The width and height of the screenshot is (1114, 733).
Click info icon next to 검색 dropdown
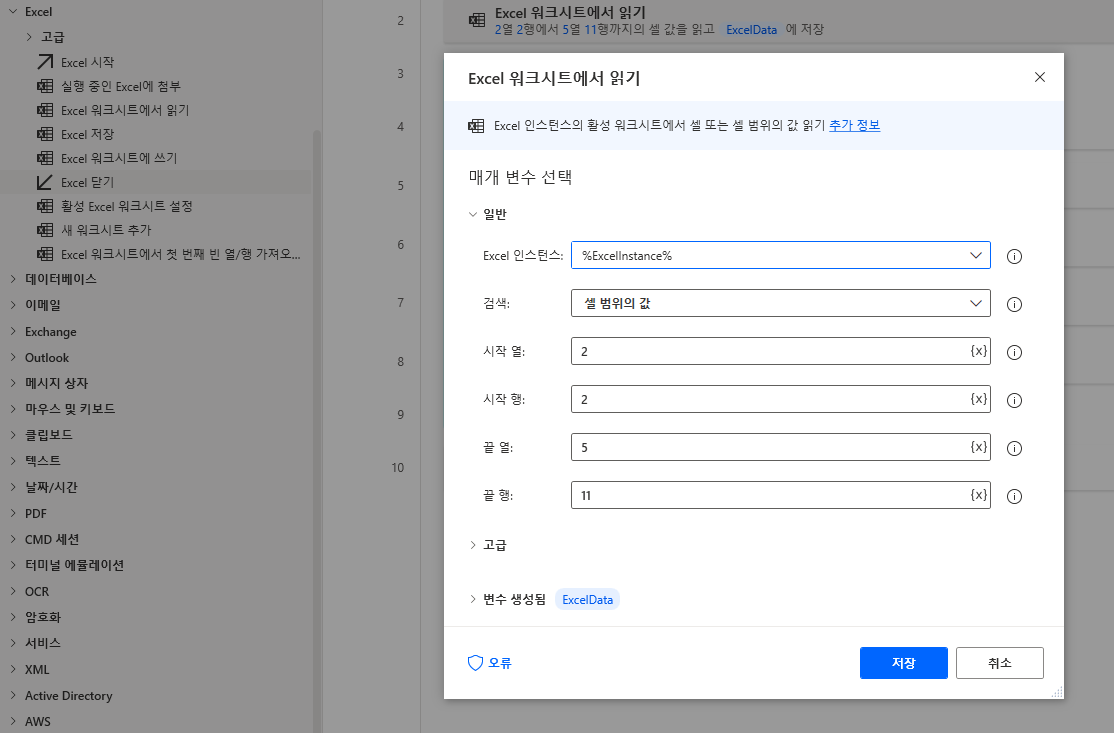pos(1014,304)
